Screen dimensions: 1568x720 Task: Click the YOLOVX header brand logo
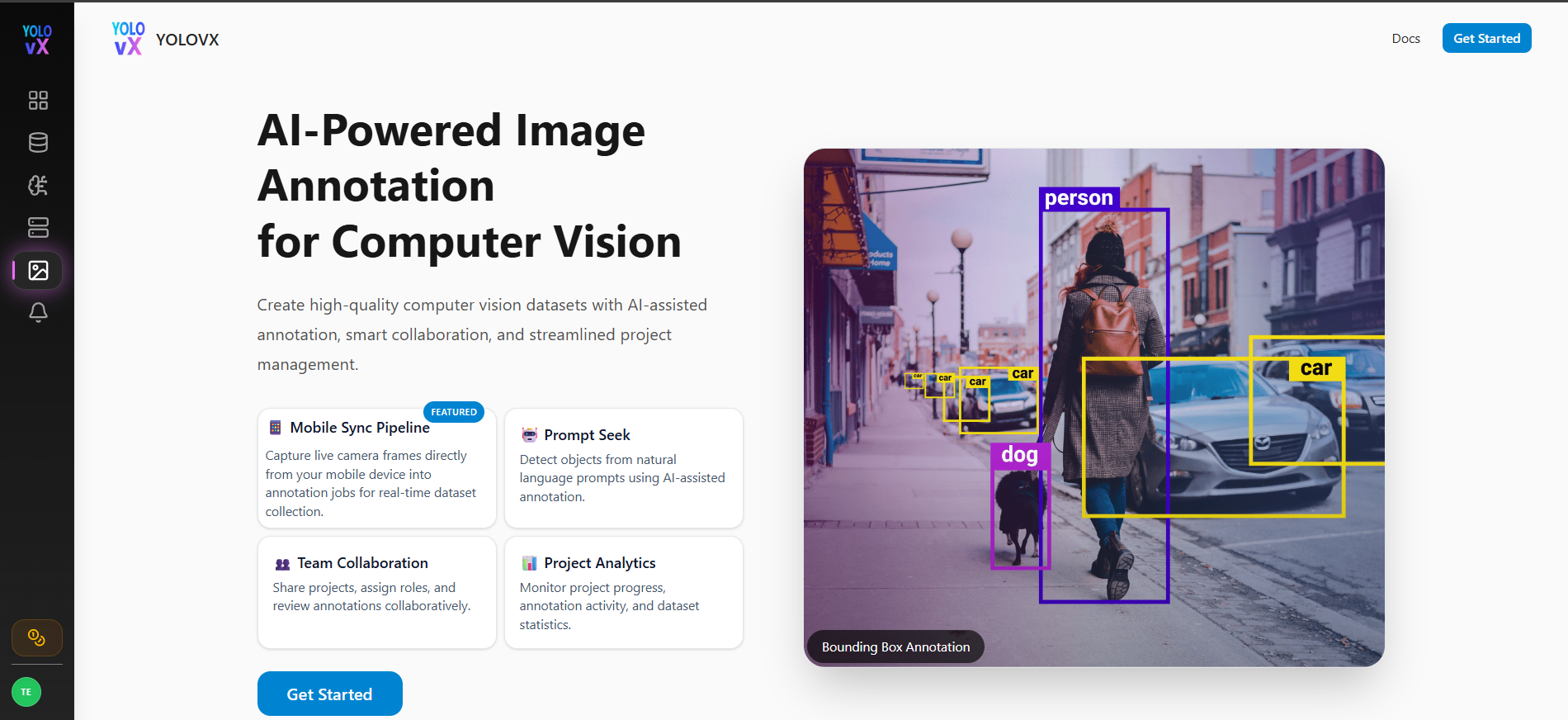tap(165, 39)
